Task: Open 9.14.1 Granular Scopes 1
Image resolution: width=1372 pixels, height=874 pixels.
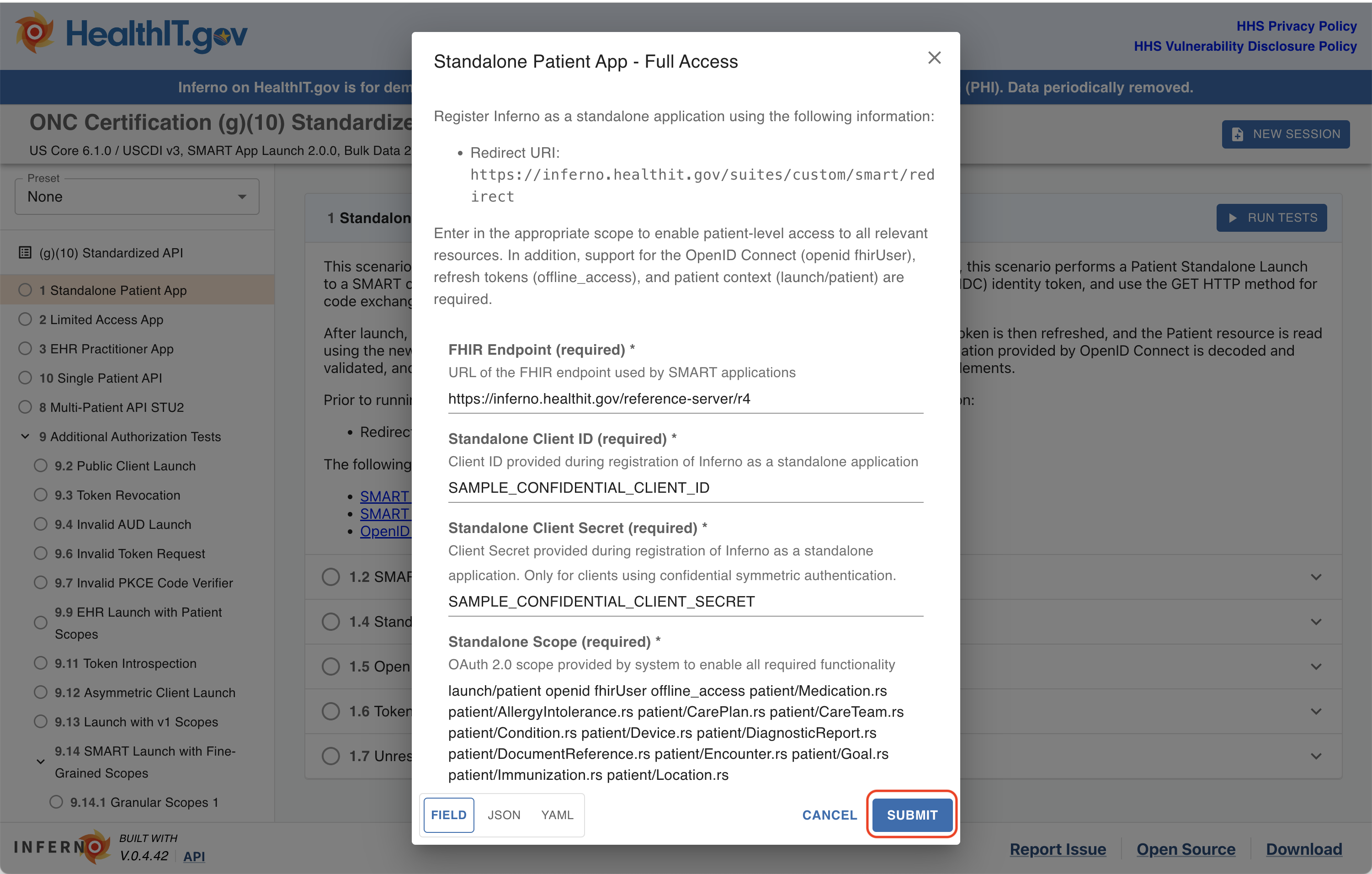Action: [144, 802]
